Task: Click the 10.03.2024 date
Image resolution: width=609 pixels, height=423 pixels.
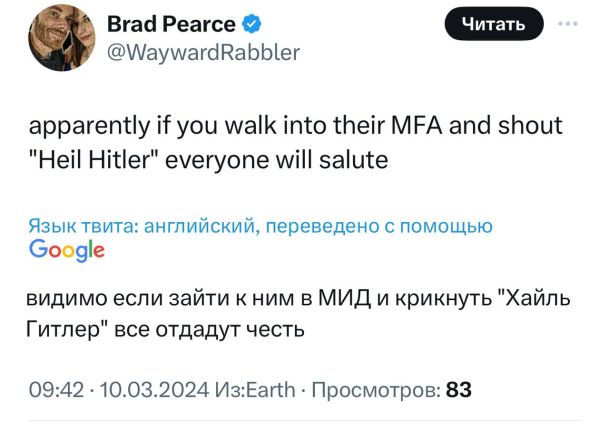Action: 150,389
